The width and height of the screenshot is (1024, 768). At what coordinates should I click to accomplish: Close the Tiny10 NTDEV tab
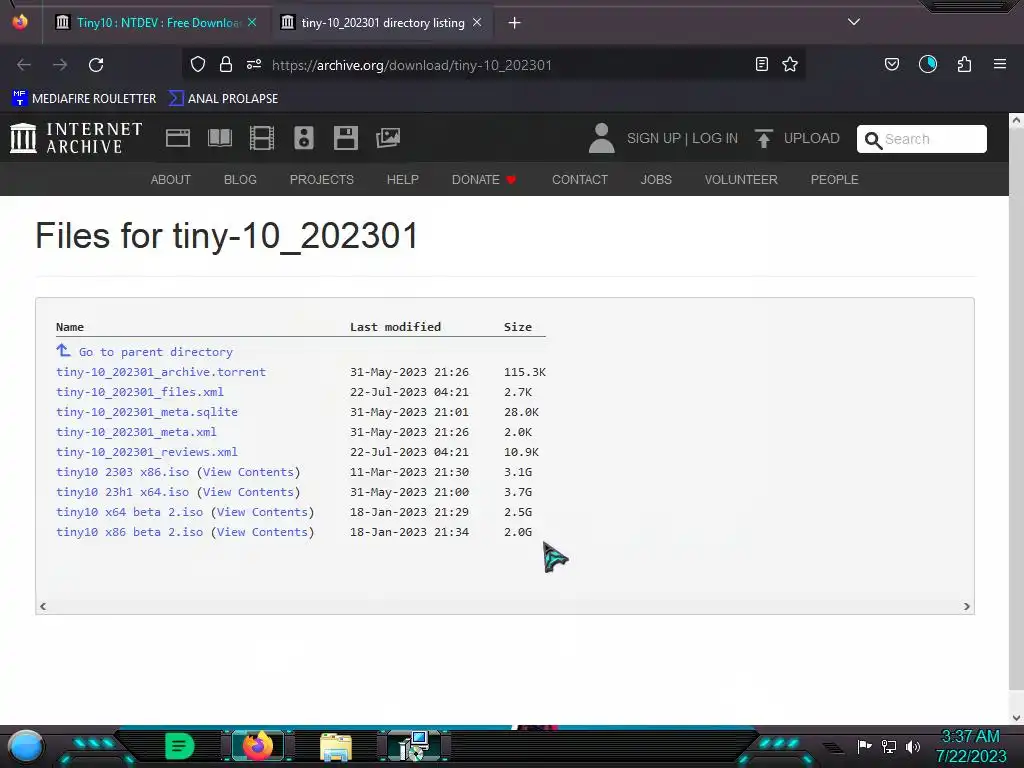252,22
